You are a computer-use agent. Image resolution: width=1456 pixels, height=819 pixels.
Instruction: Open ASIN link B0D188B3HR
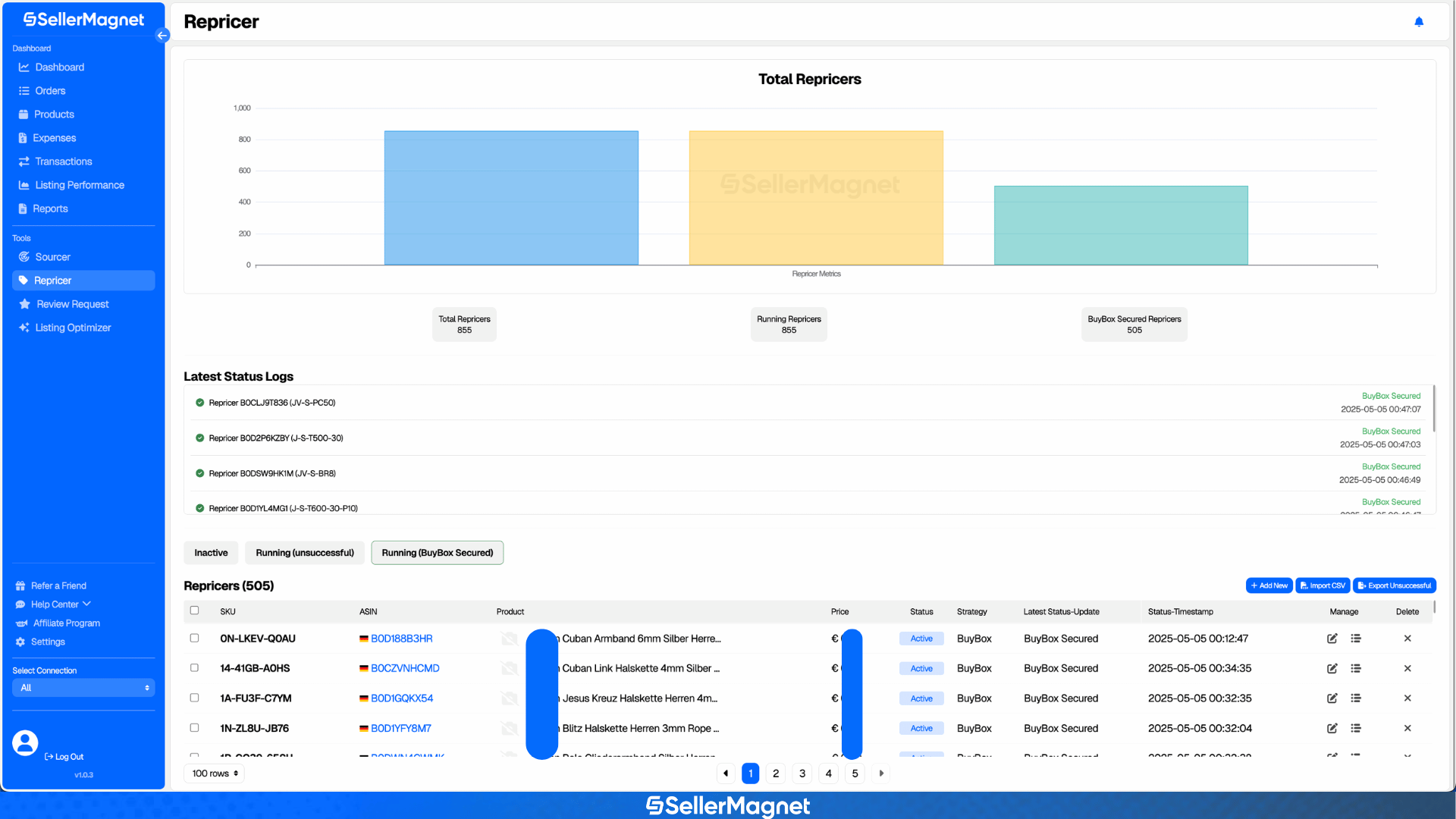click(x=402, y=639)
